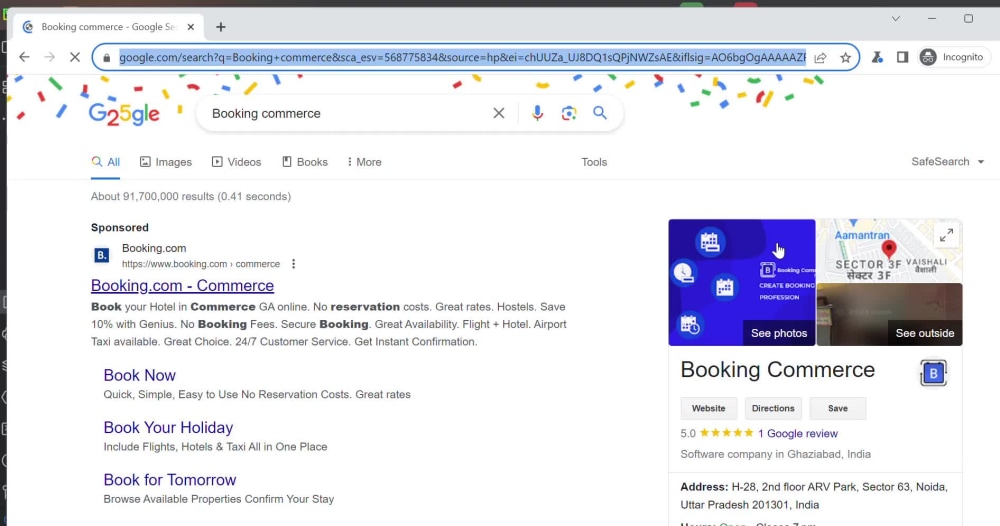Click the Address line in knowledge panel
Image resolution: width=1000 pixels, height=526 pixels.
814,496
